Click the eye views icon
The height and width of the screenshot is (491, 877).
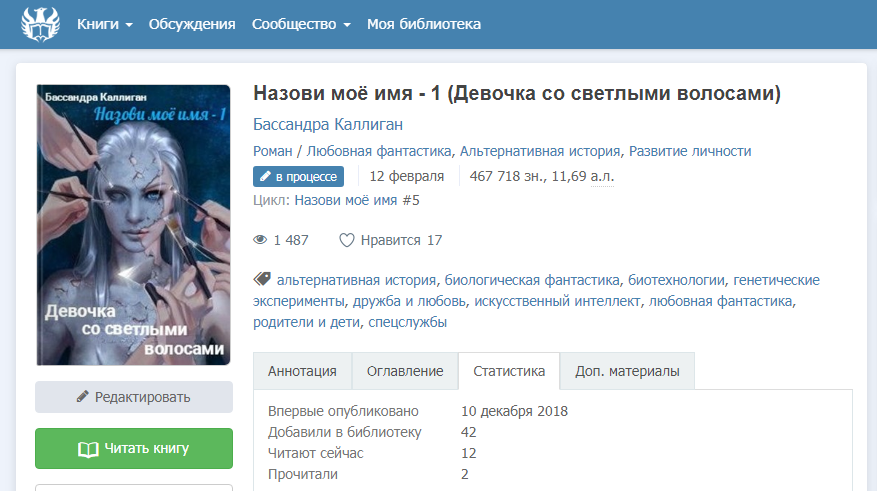click(x=261, y=240)
